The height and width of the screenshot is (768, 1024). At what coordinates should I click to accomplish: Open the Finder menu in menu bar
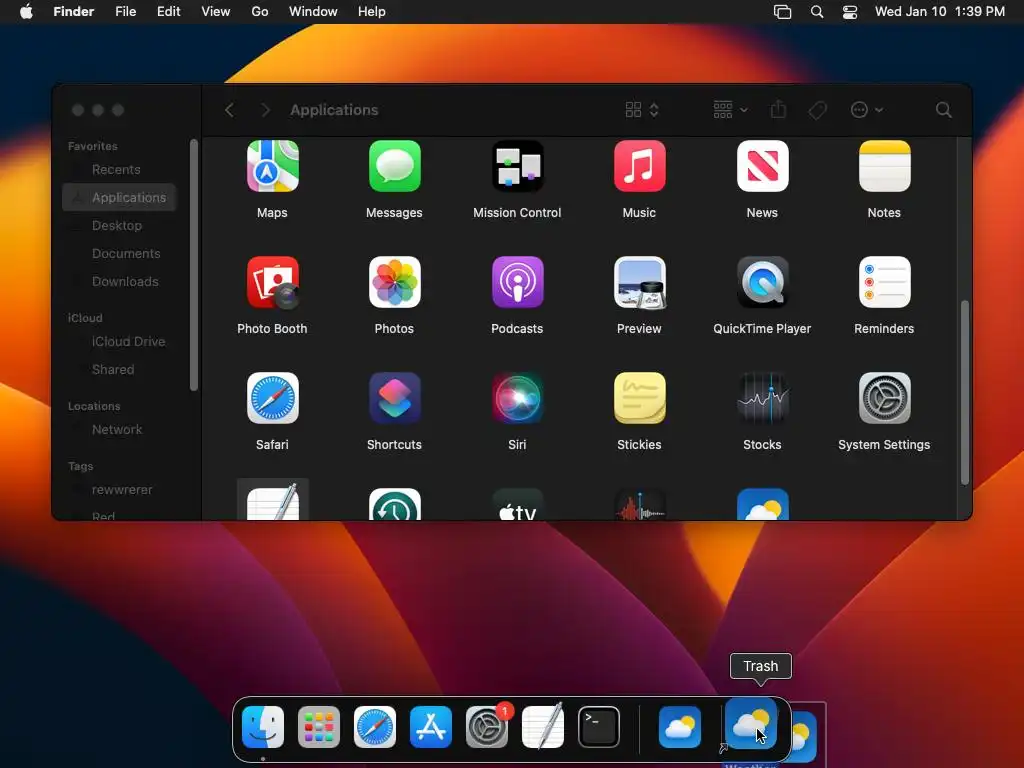click(x=74, y=11)
